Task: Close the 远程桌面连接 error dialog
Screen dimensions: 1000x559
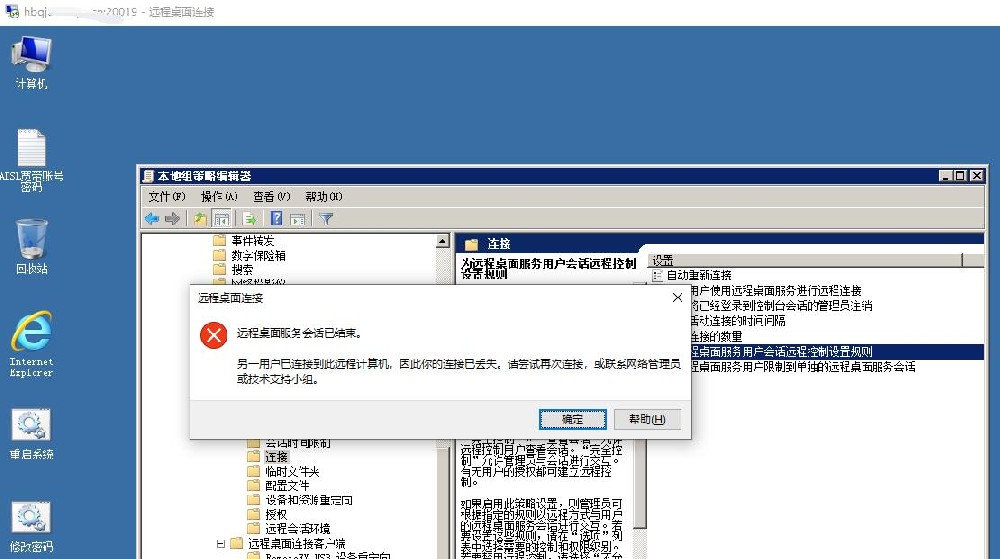Action: point(677,298)
